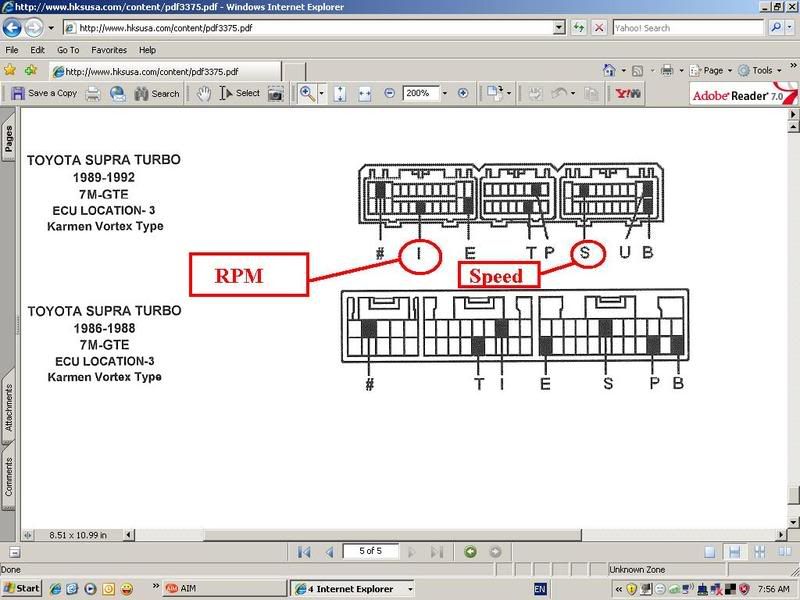Image resolution: width=800 pixels, height=600 pixels.
Task: Print page from the IE command bar
Action: (x=667, y=70)
